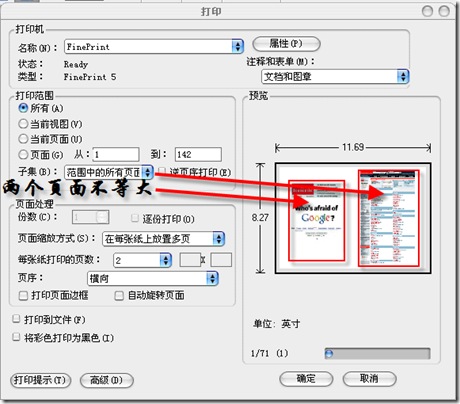This screenshot has width=460, height=404.
Task: Toggle the 逆页序打印(E) checkbox
Action: click(x=162, y=171)
